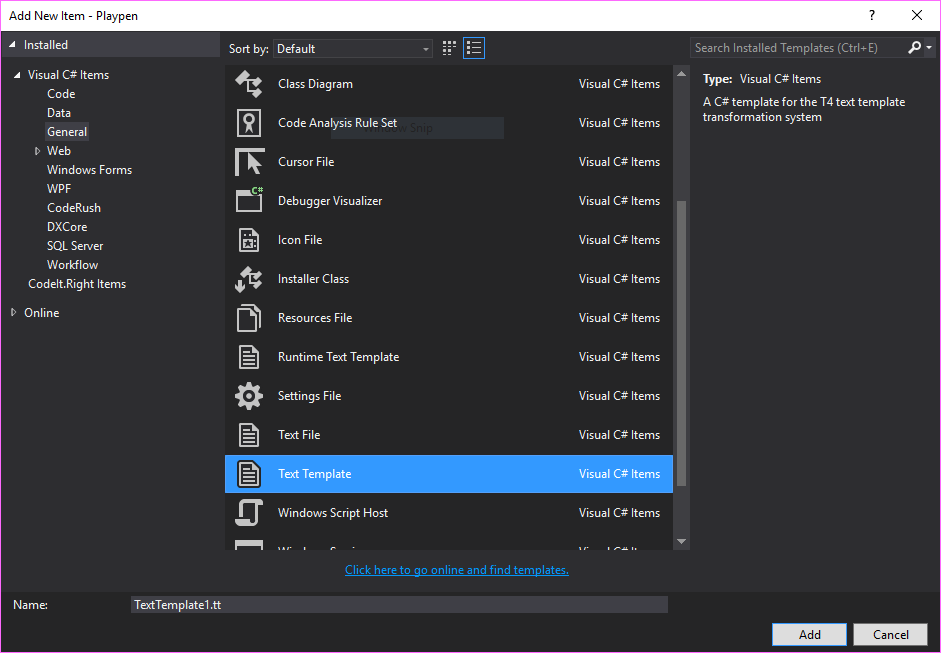Click the Name text field
The image size is (941, 653).
pyautogui.click(x=399, y=605)
